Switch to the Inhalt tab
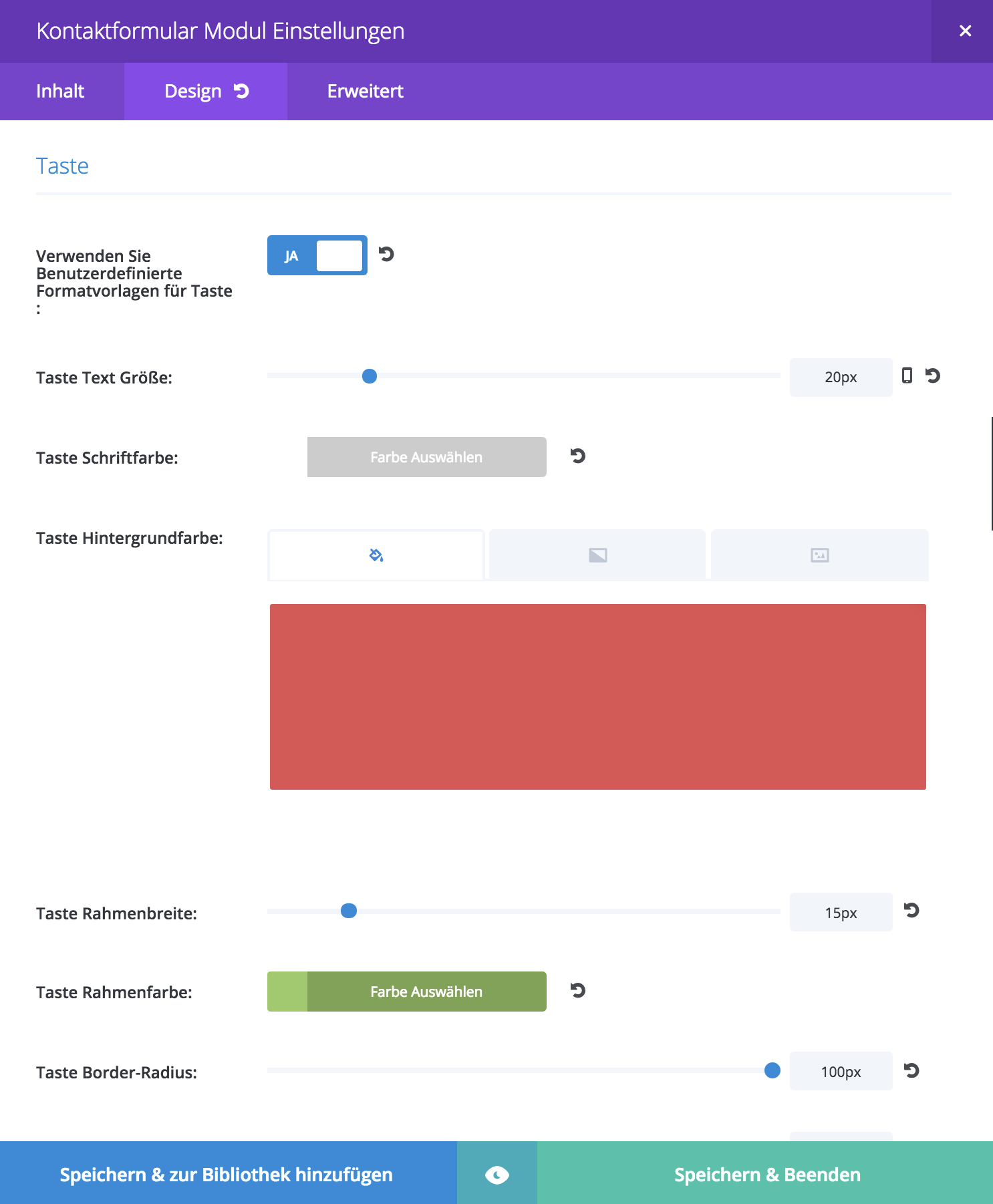The height and width of the screenshot is (1204, 993). pyautogui.click(x=60, y=92)
